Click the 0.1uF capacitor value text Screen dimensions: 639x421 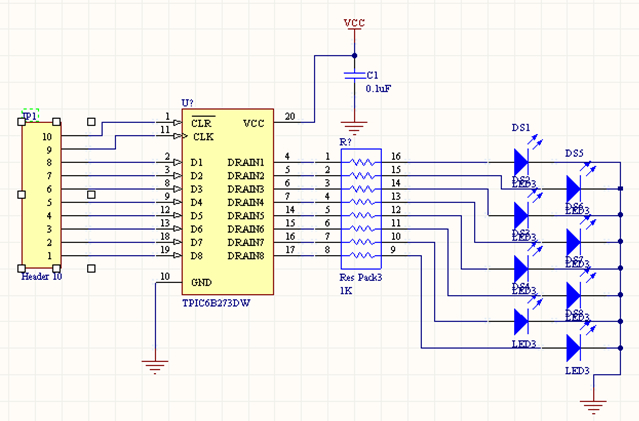pos(380,89)
